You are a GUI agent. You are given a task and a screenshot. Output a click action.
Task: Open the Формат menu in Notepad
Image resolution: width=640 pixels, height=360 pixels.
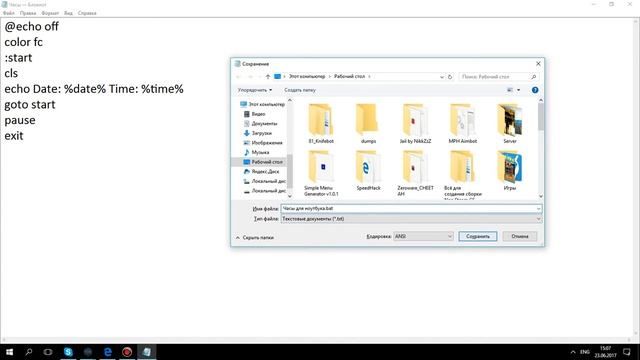(50, 13)
